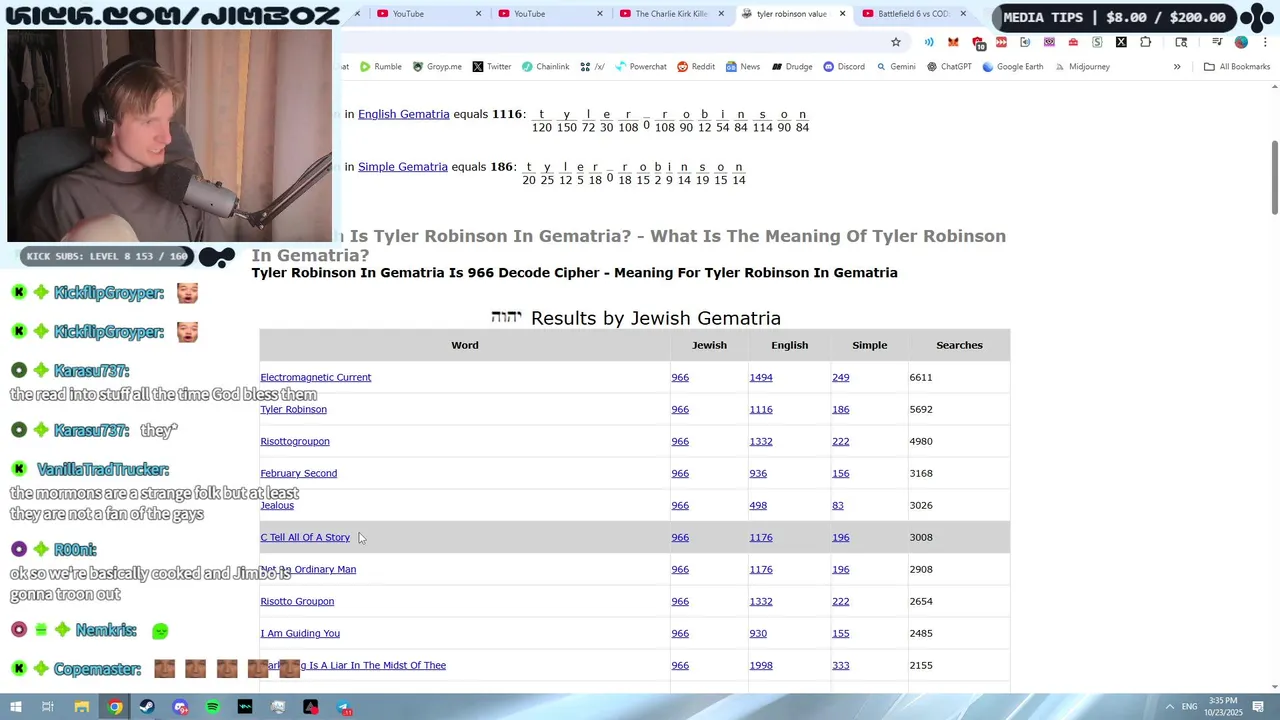Screen dimensions: 1280x720
Task: Open the ChatGPT bookmark
Action: point(949,67)
